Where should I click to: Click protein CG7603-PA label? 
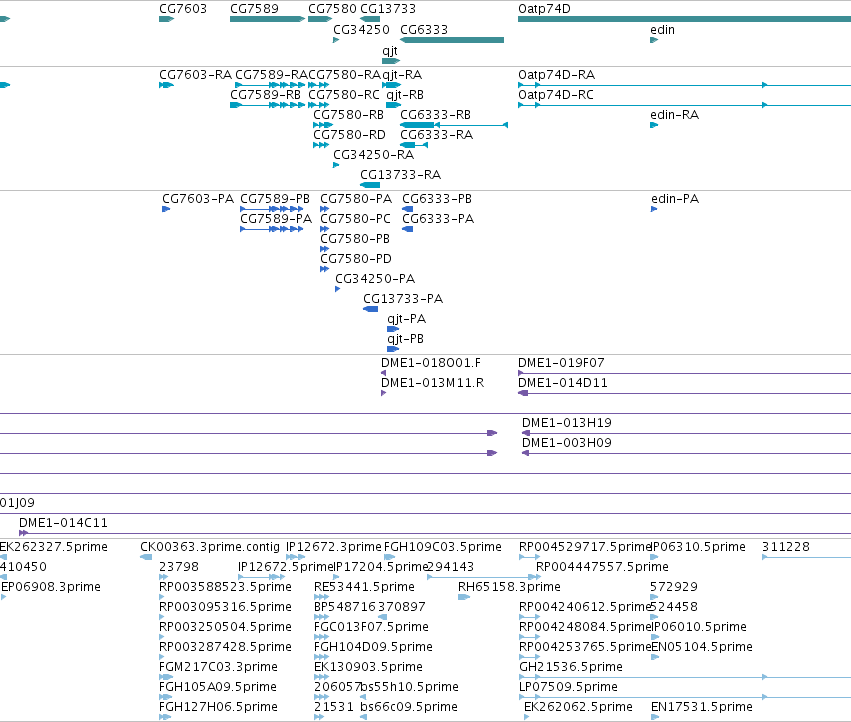198,199
